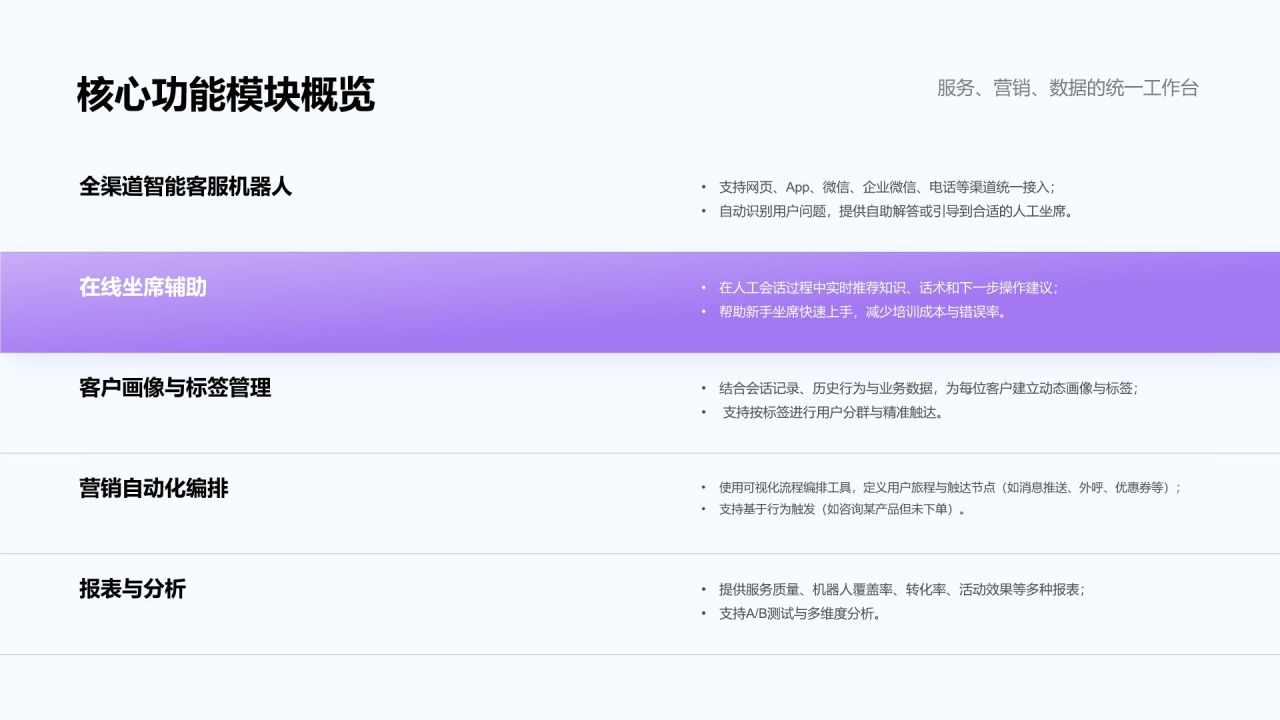The width and height of the screenshot is (1280, 720).
Task: Select the highlighted heading 在线坐席辅助
Action: pyautogui.click(x=143, y=287)
